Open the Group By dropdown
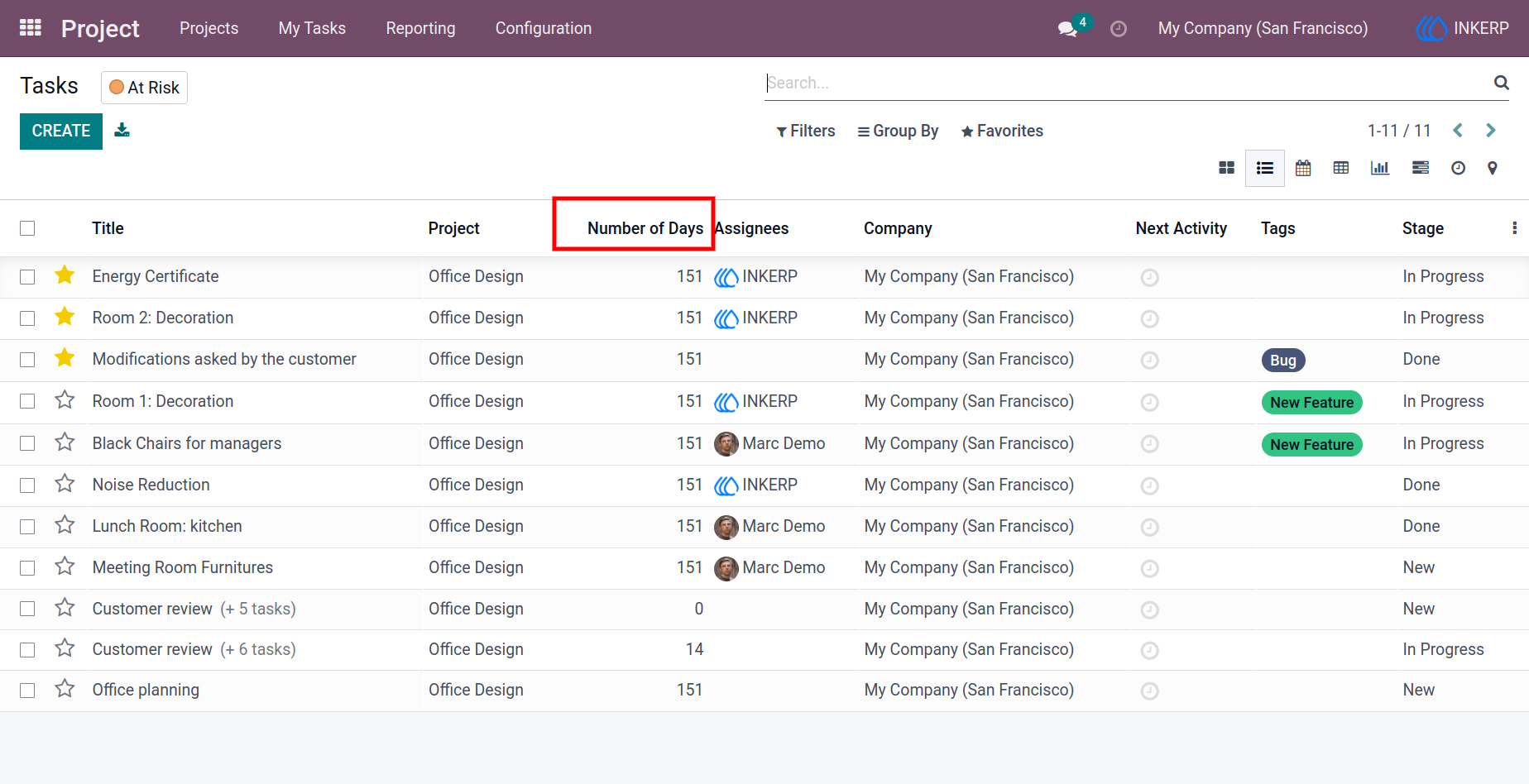This screenshot has height=784, width=1529. tap(898, 131)
